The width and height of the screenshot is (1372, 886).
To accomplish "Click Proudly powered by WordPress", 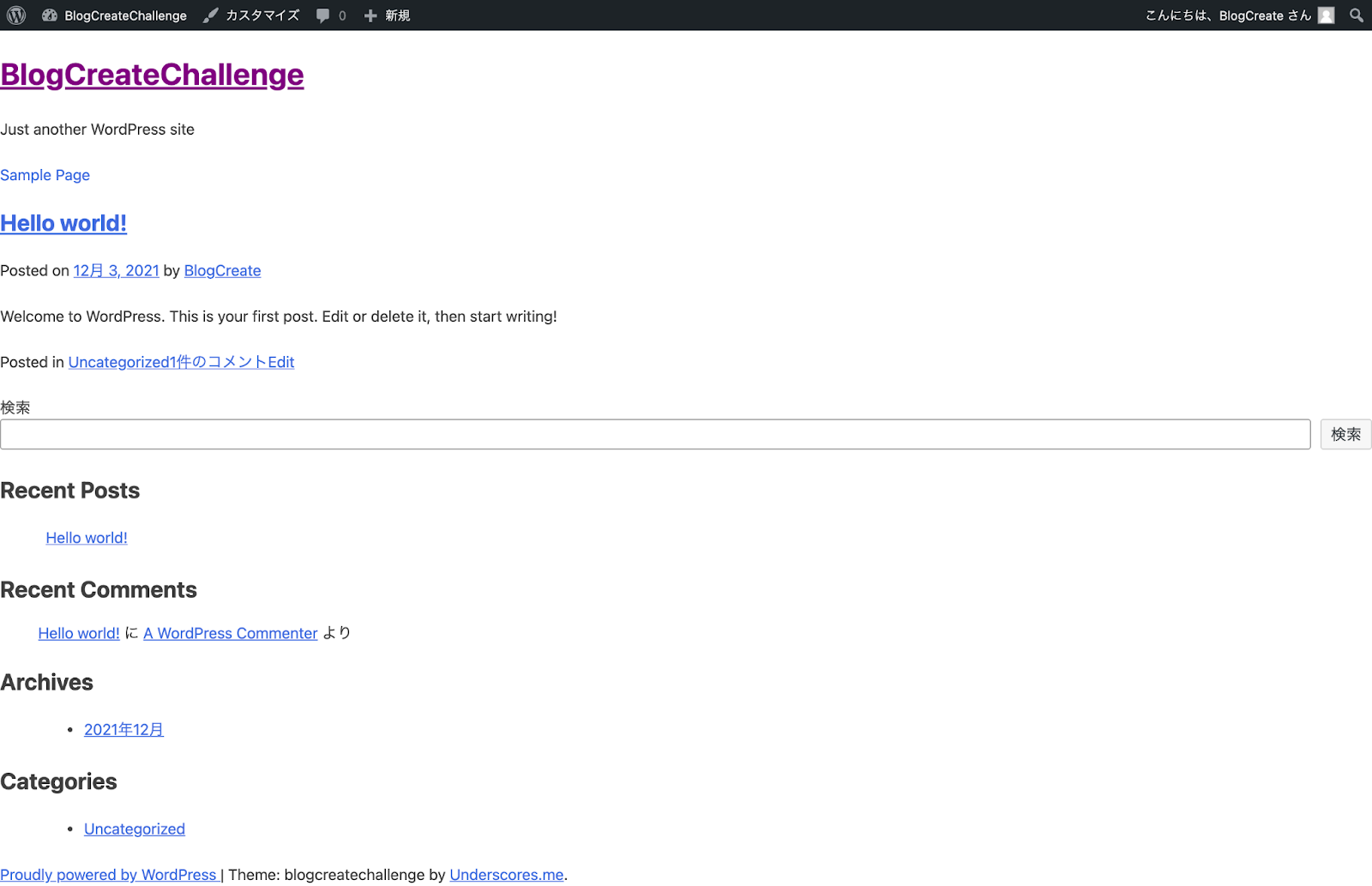I will point(108,875).
